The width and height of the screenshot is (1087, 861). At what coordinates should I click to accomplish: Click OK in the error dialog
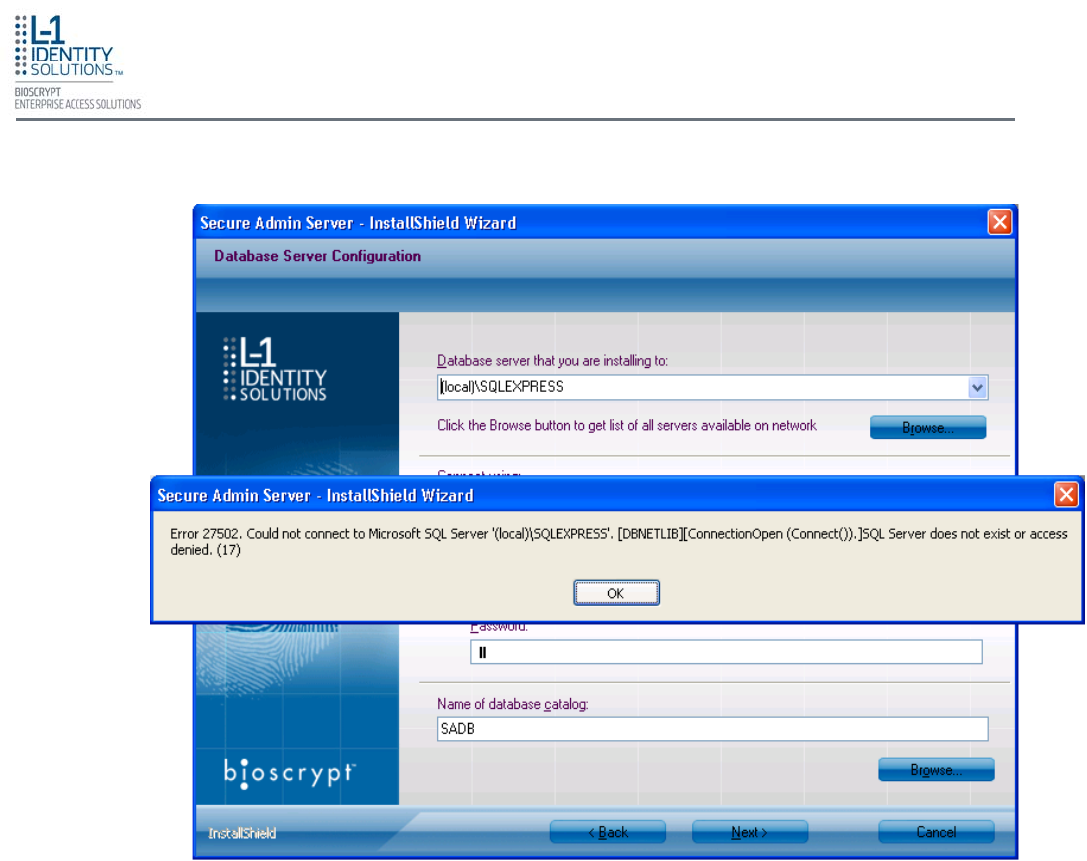(x=616, y=593)
